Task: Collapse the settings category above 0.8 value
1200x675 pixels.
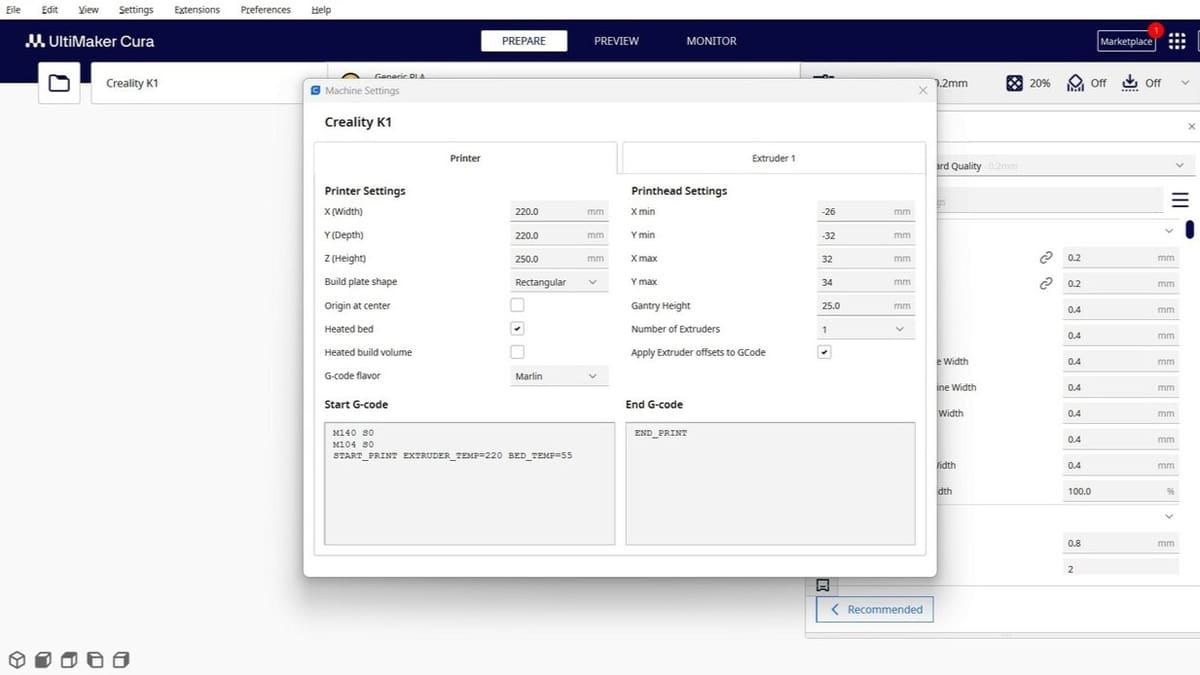Action: pyautogui.click(x=1170, y=517)
